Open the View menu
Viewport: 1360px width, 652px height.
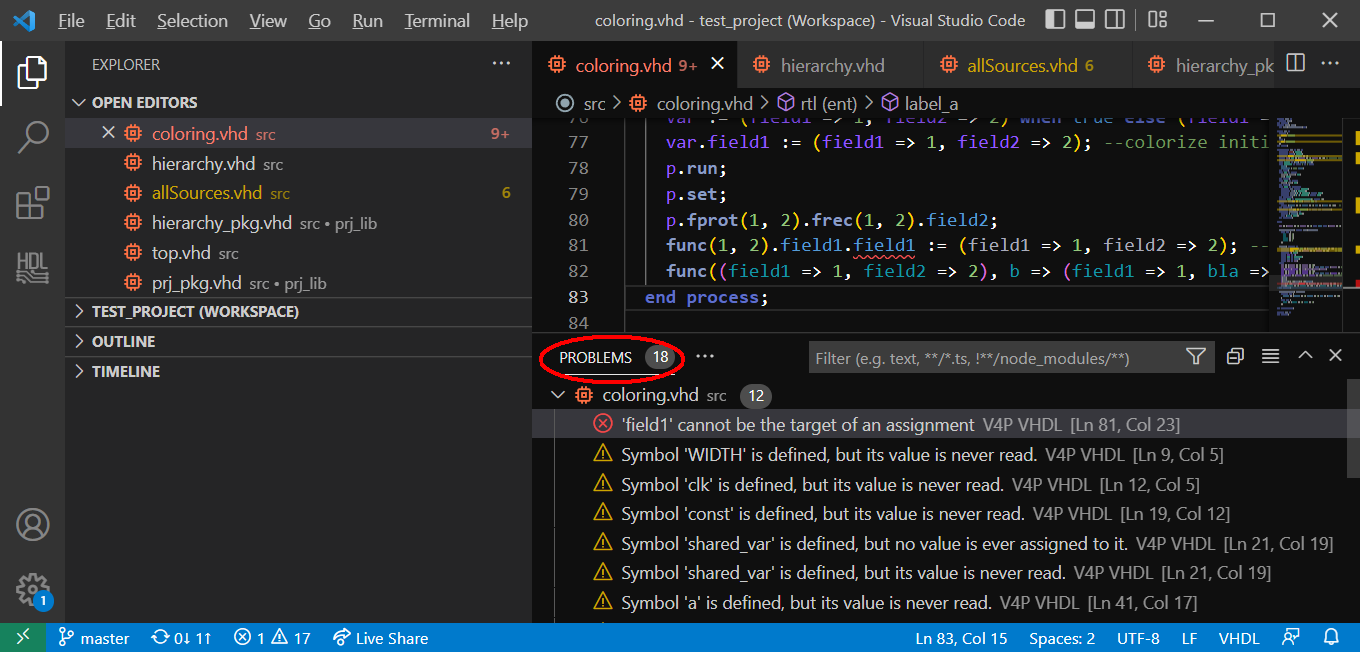(x=268, y=20)
